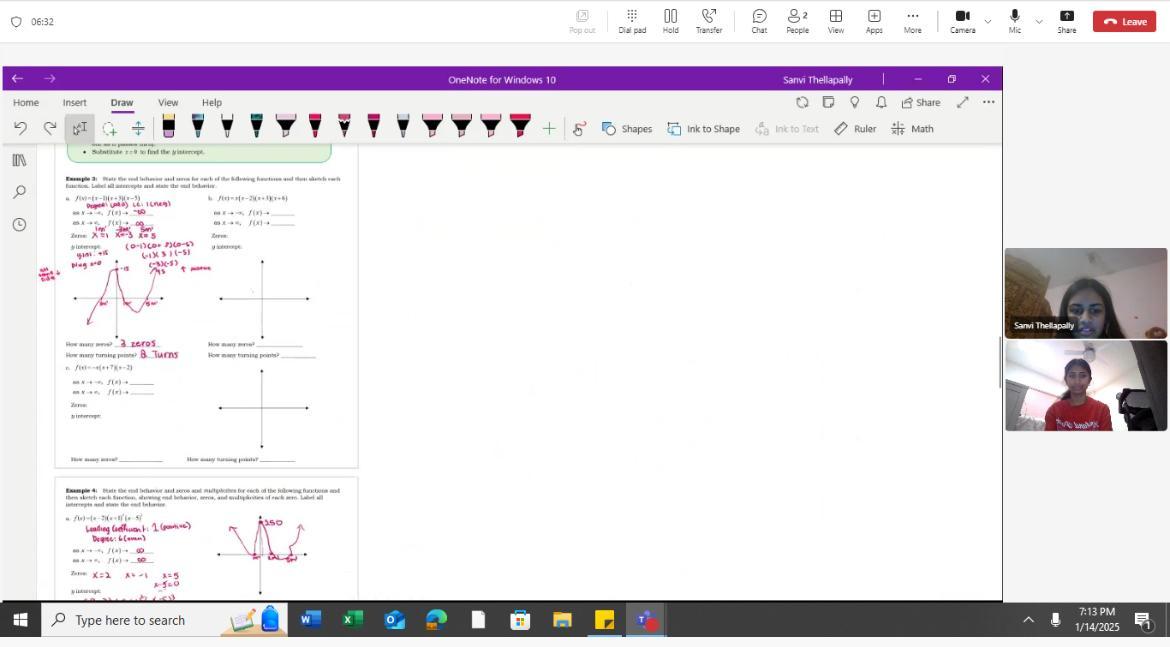Go back with OneNote back arrow

[x=17, y=78]
